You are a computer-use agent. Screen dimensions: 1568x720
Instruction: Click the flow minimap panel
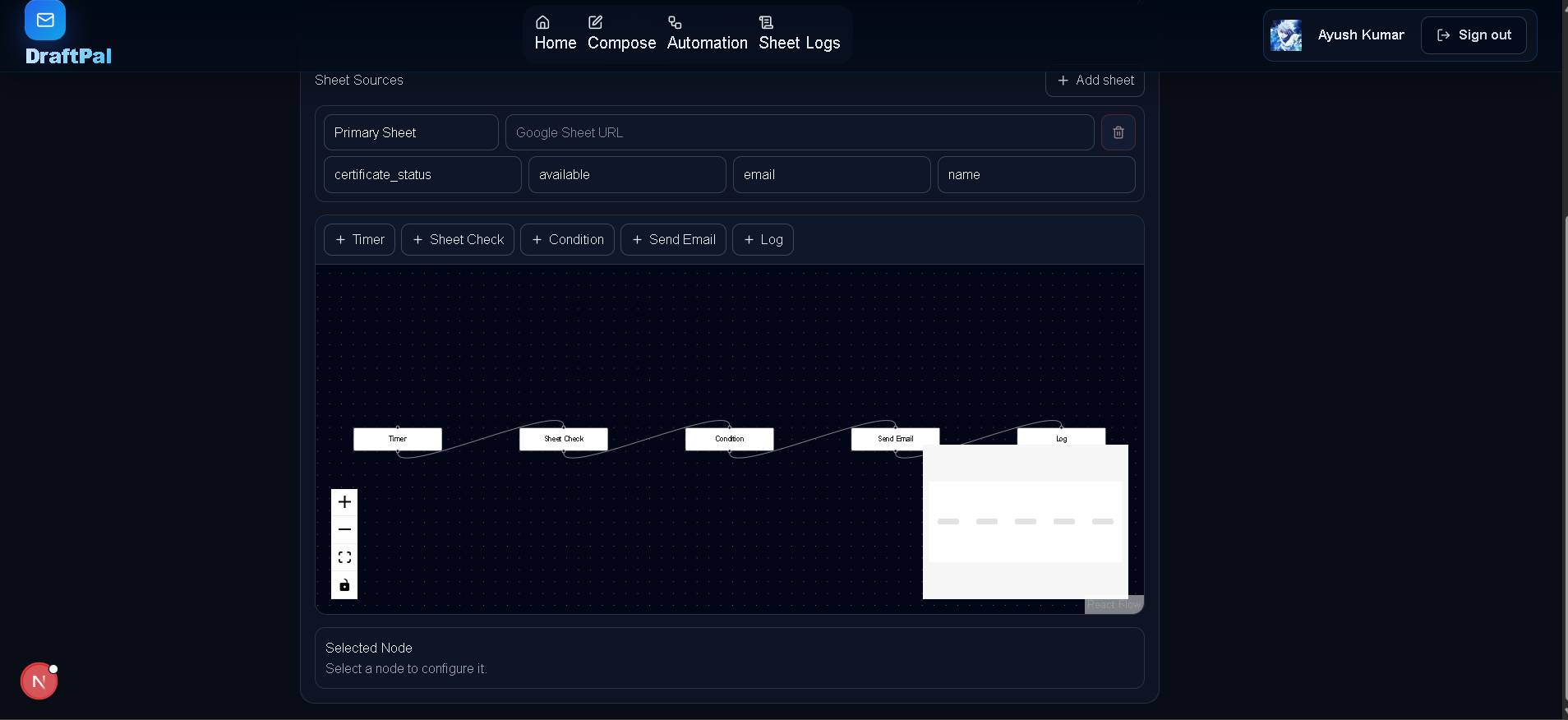tap(1026, 522)
